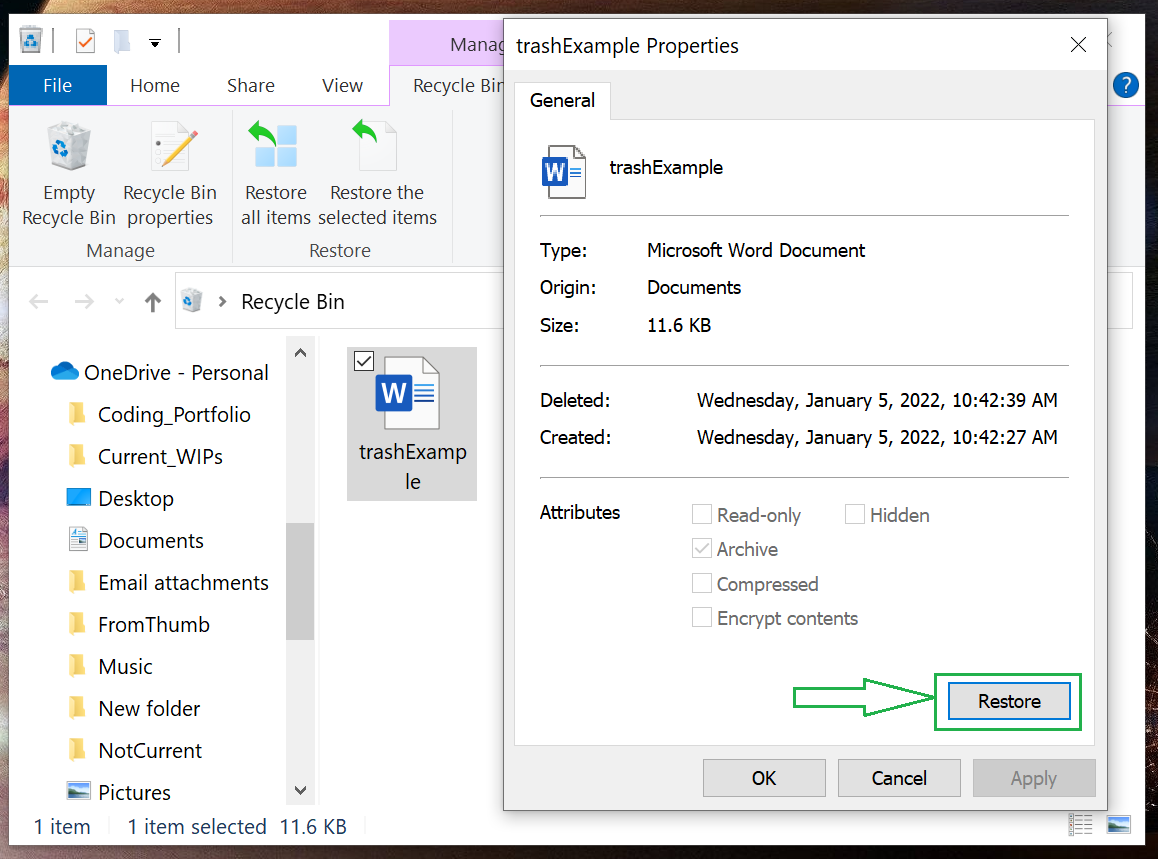Open the File ribbon tab

(x=58, y=85)
